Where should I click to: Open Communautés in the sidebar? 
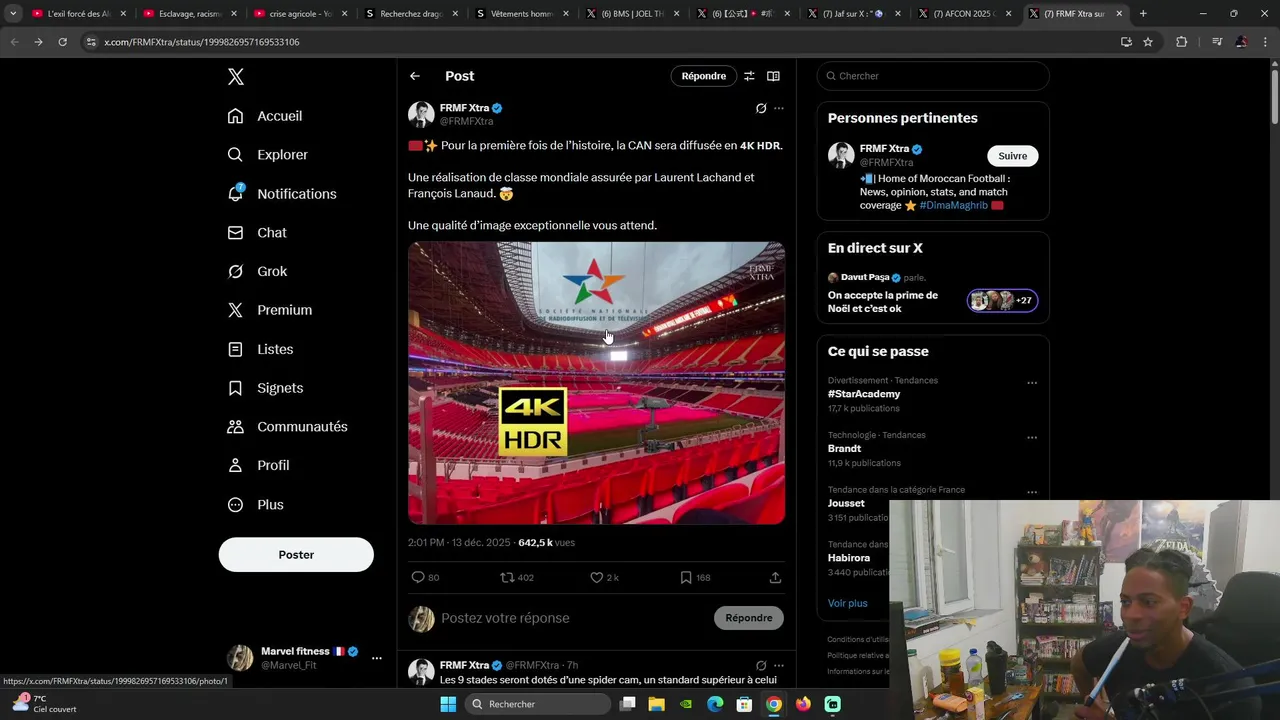pos(288,427)
